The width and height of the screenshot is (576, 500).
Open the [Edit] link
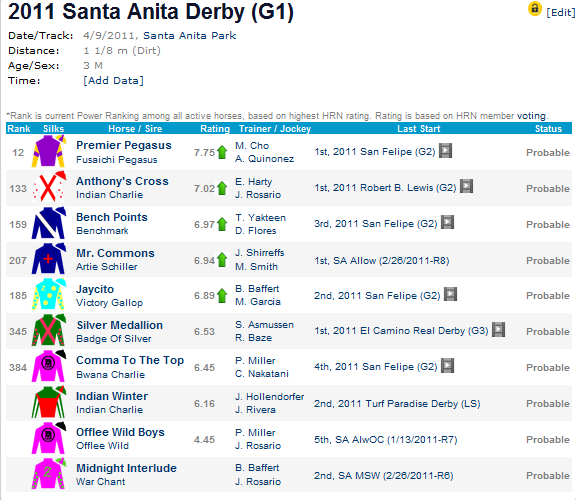coord(561,12)
